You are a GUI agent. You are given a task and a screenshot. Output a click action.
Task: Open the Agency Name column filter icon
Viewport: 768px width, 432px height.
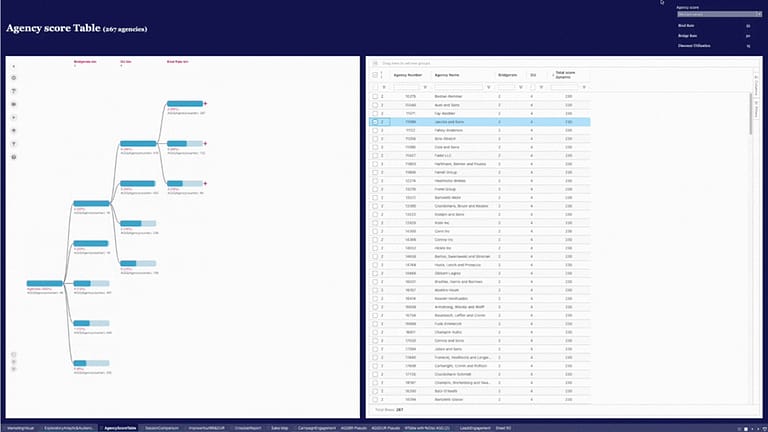tap(488, 87)
